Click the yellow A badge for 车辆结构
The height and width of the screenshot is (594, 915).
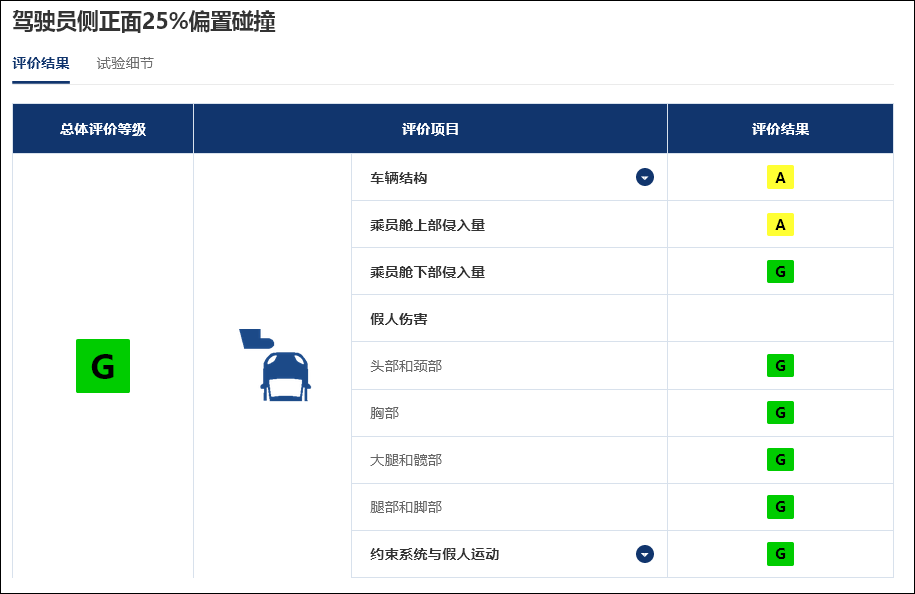tap(780, 177)
